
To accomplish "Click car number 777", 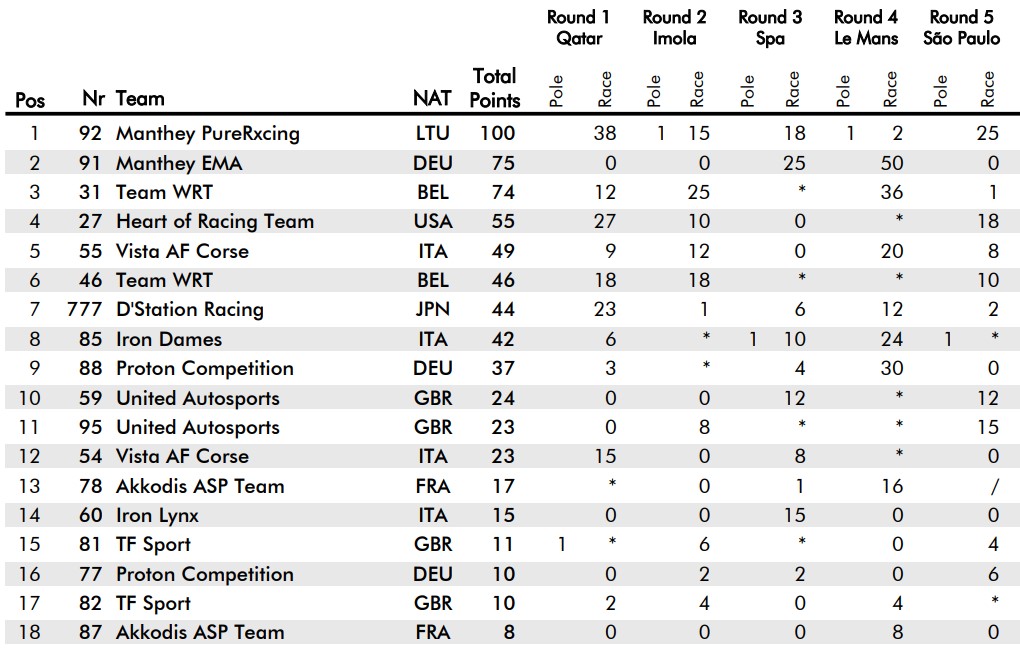I will click(x=84, y=309).
